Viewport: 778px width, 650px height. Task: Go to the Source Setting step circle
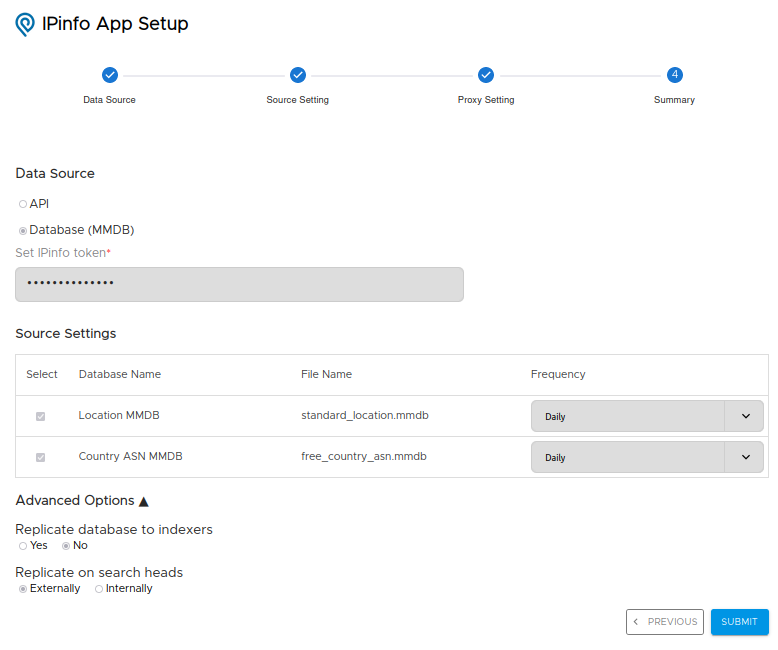pos(298,75)
